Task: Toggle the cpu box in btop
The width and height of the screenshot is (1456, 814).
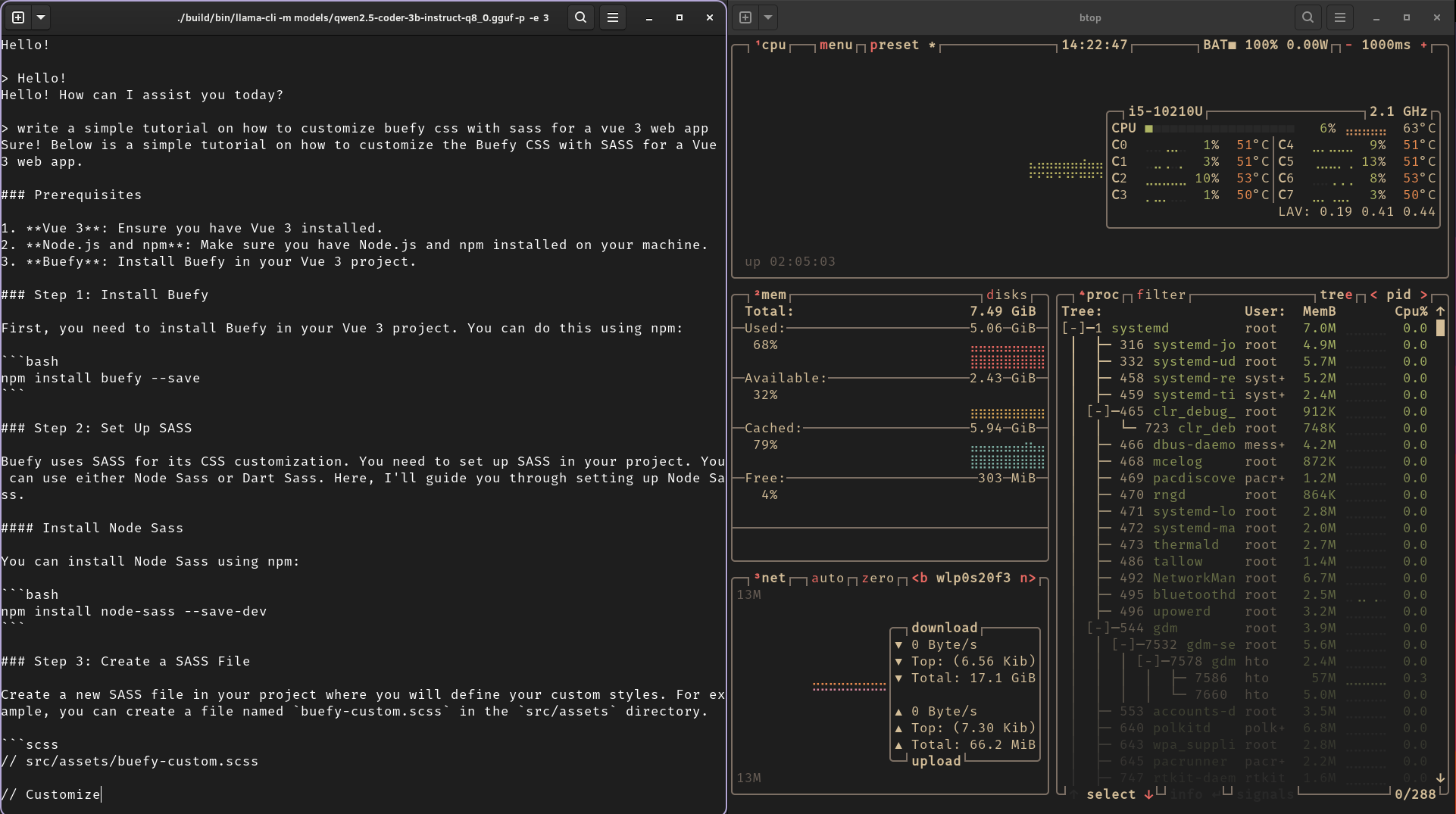Action: click(770, 45)
